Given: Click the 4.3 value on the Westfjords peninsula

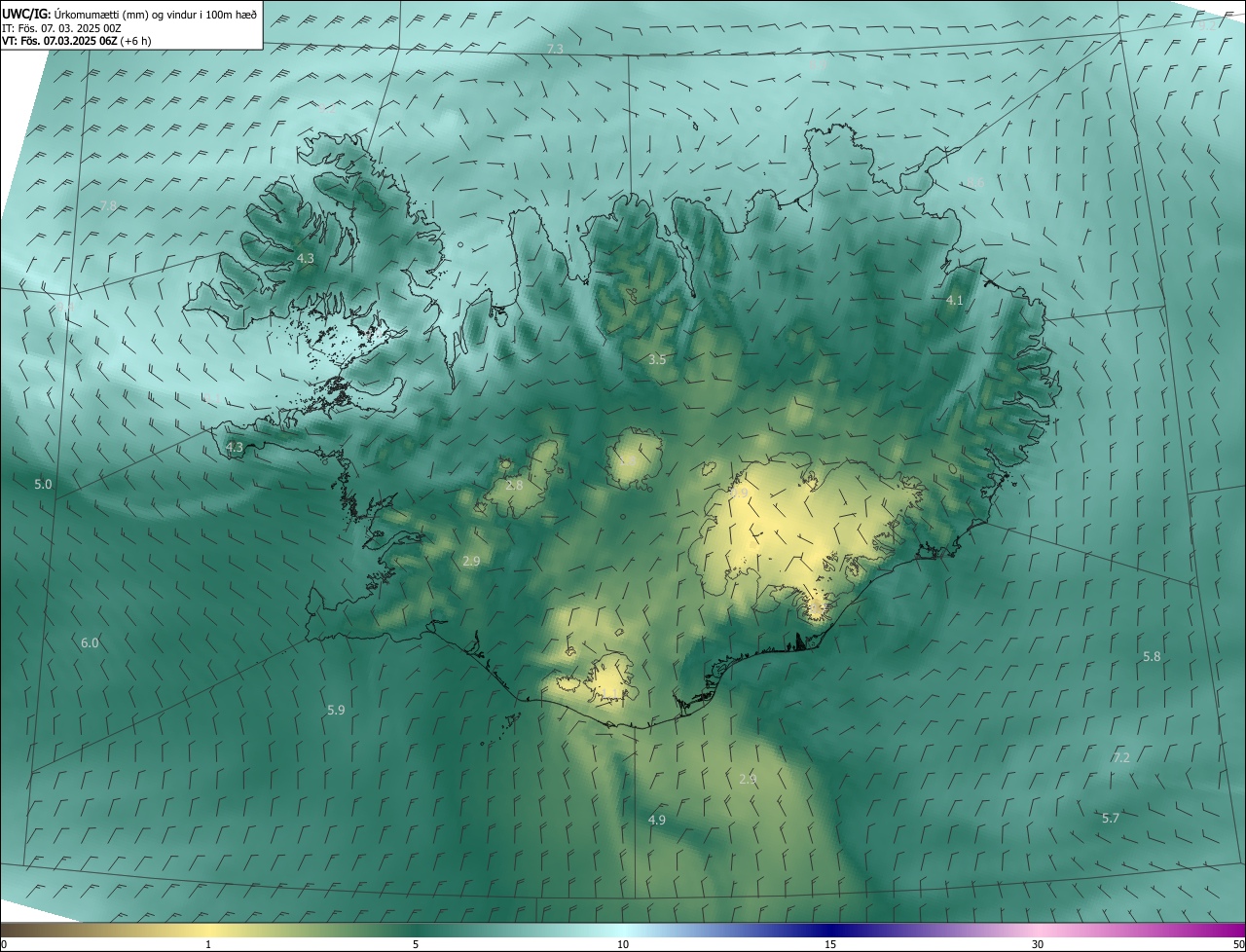Looking at the screenshot, I should click(x=306, y=259).
